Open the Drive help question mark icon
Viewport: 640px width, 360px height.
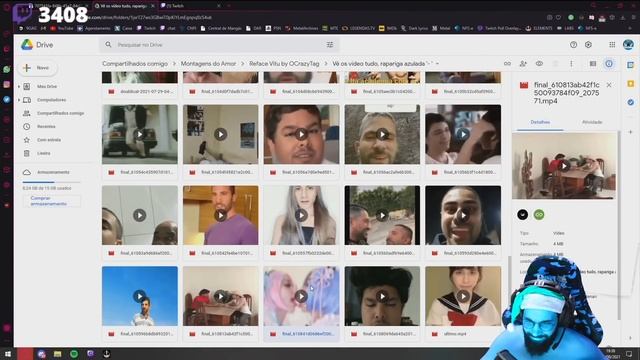(573, 45)
